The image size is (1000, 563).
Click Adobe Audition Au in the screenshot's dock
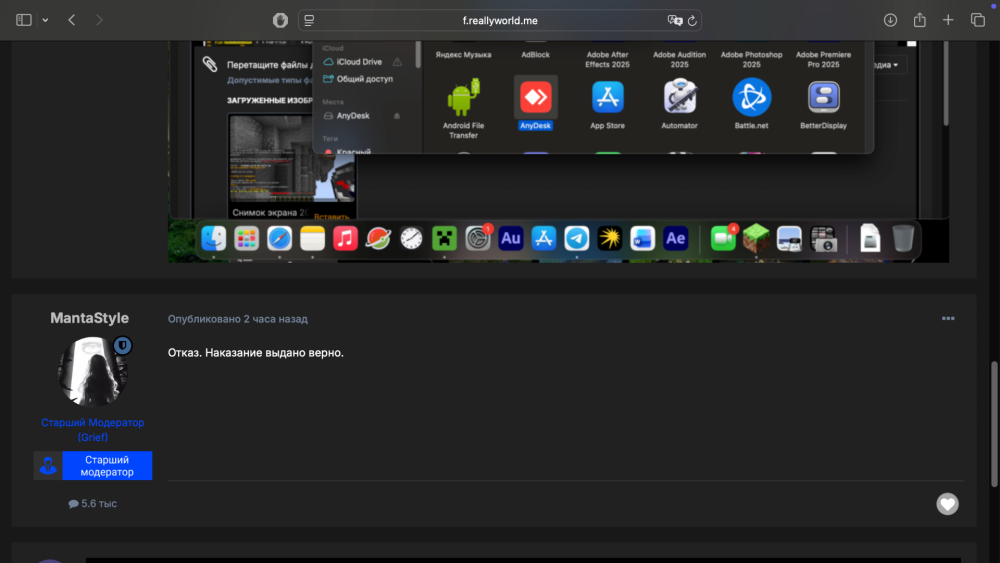[511, 238]
